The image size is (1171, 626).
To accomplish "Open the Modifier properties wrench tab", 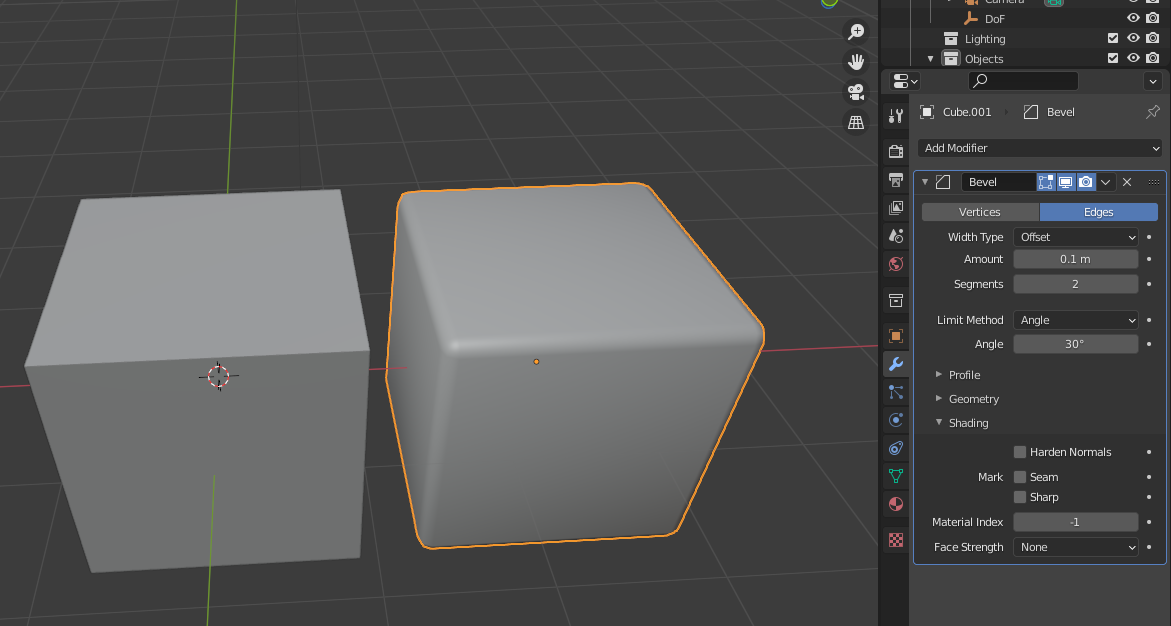I will click(895, 364).
